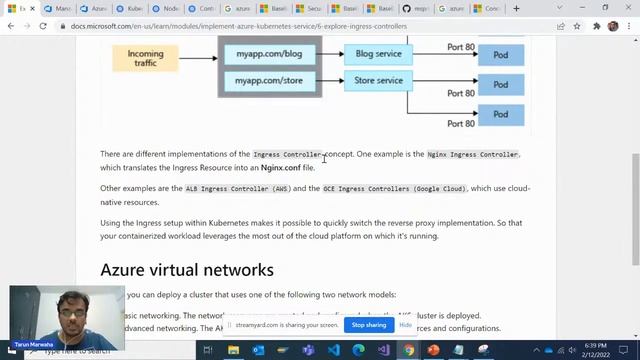Click the Chrome icon on the taskbar
The image size is (640, 360).
[409, 350]
